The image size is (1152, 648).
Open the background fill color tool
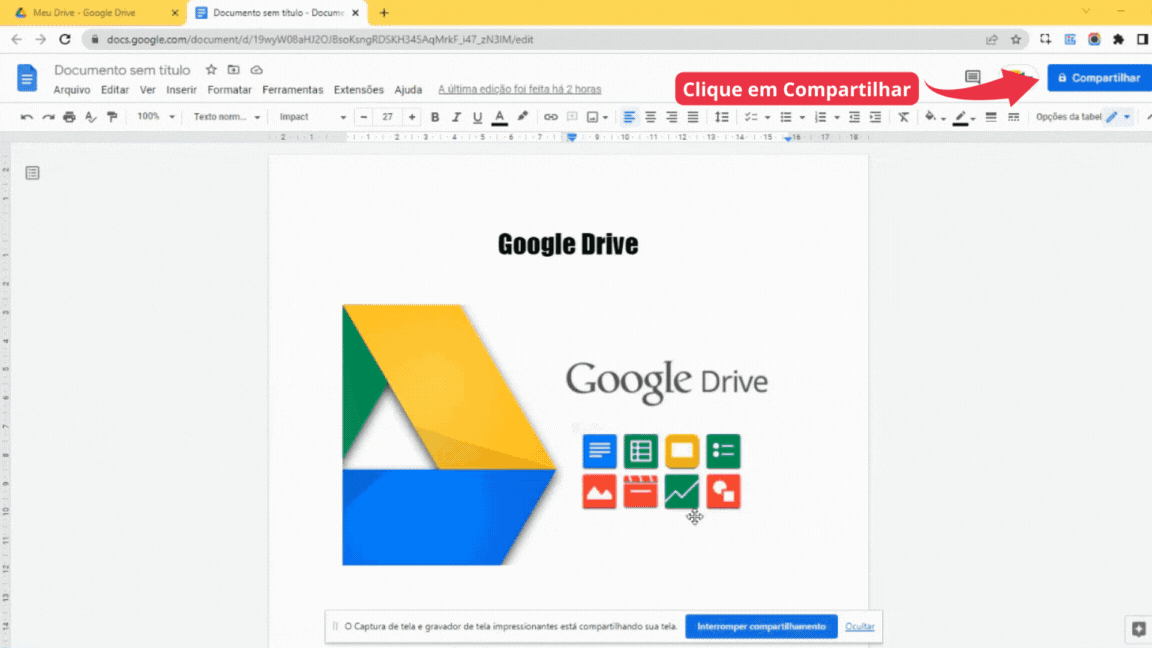(x=931, y=117)
